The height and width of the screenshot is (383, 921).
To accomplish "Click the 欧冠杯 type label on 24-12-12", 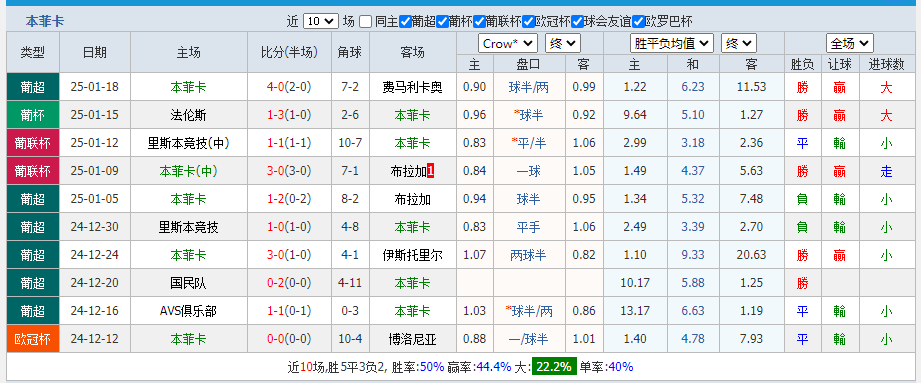I will click(33, 339).
